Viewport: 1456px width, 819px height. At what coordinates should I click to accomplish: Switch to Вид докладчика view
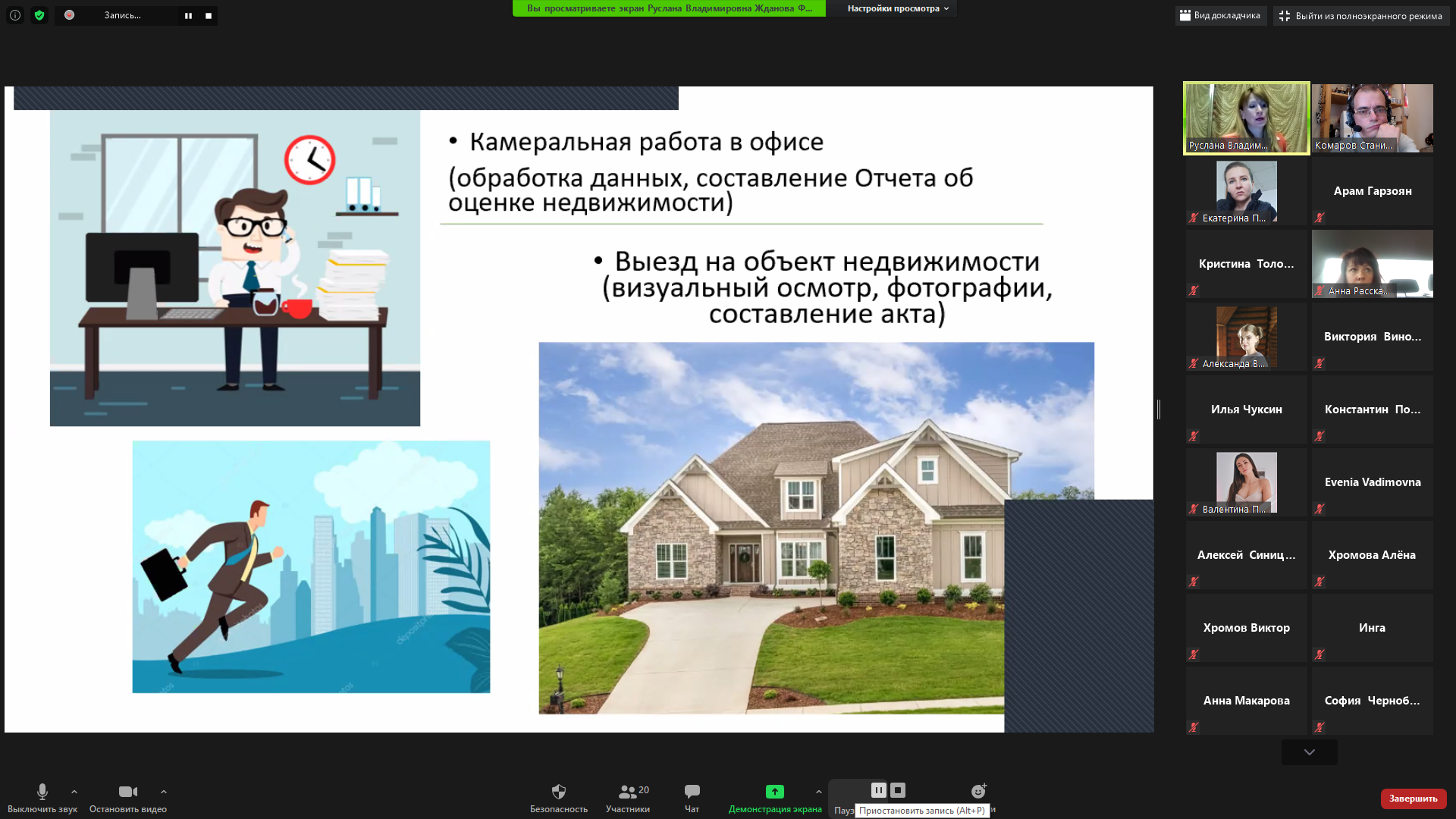[1220, 15]
